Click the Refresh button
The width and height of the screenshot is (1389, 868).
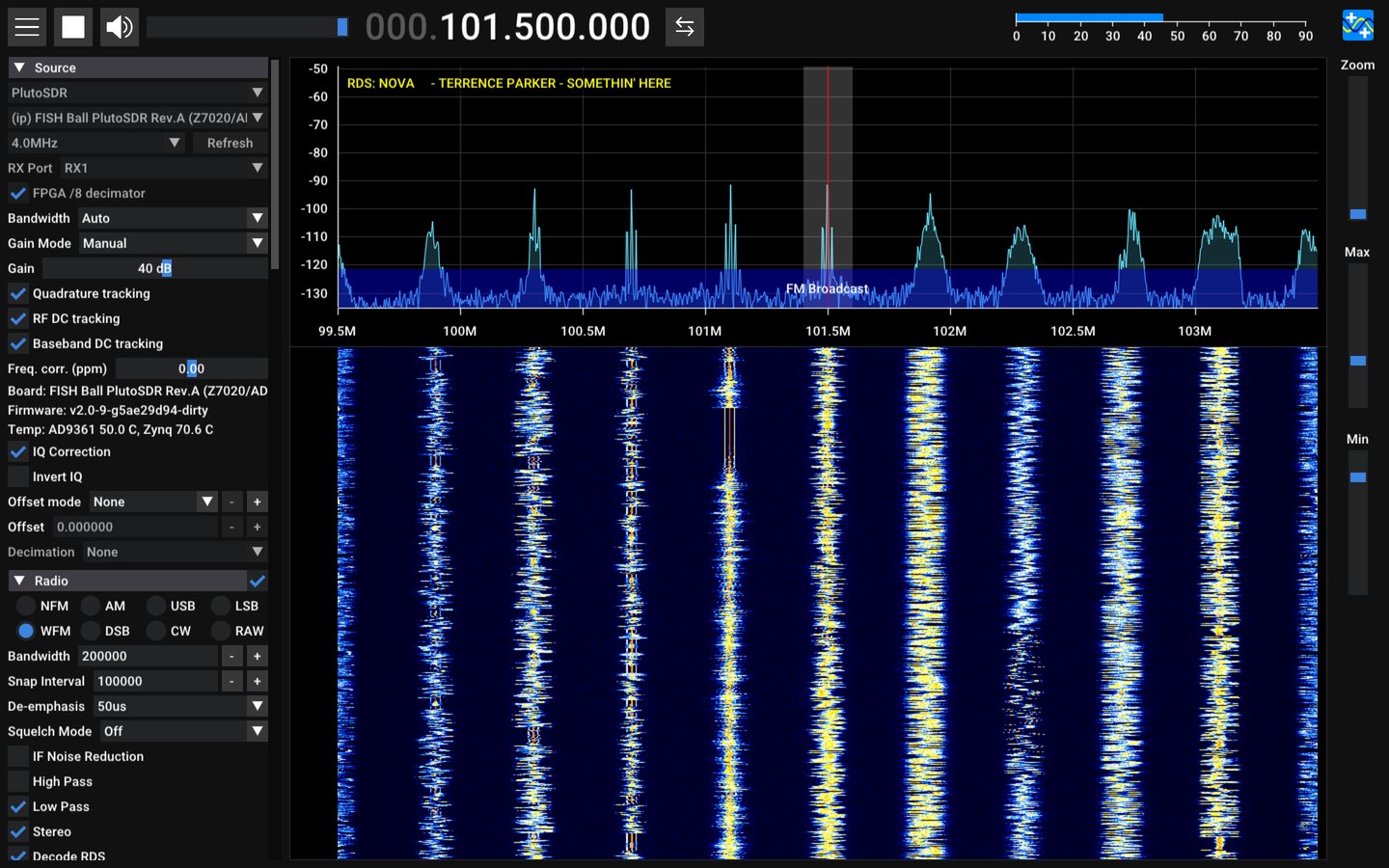tap(230, 143)
